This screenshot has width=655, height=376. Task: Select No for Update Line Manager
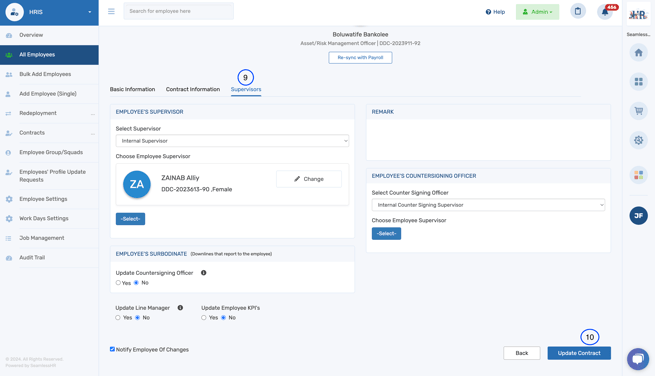pyautogui.click(x=137, y=318)
